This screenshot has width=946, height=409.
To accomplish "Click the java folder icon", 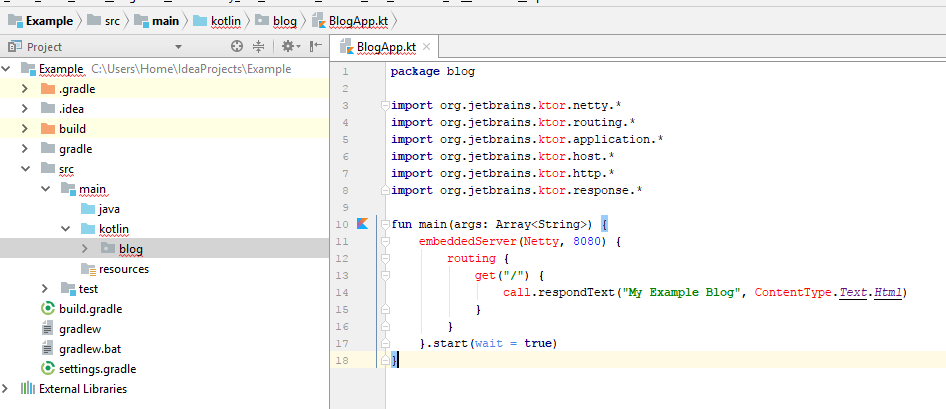I will pyautogui.click(x=88, y=209).
